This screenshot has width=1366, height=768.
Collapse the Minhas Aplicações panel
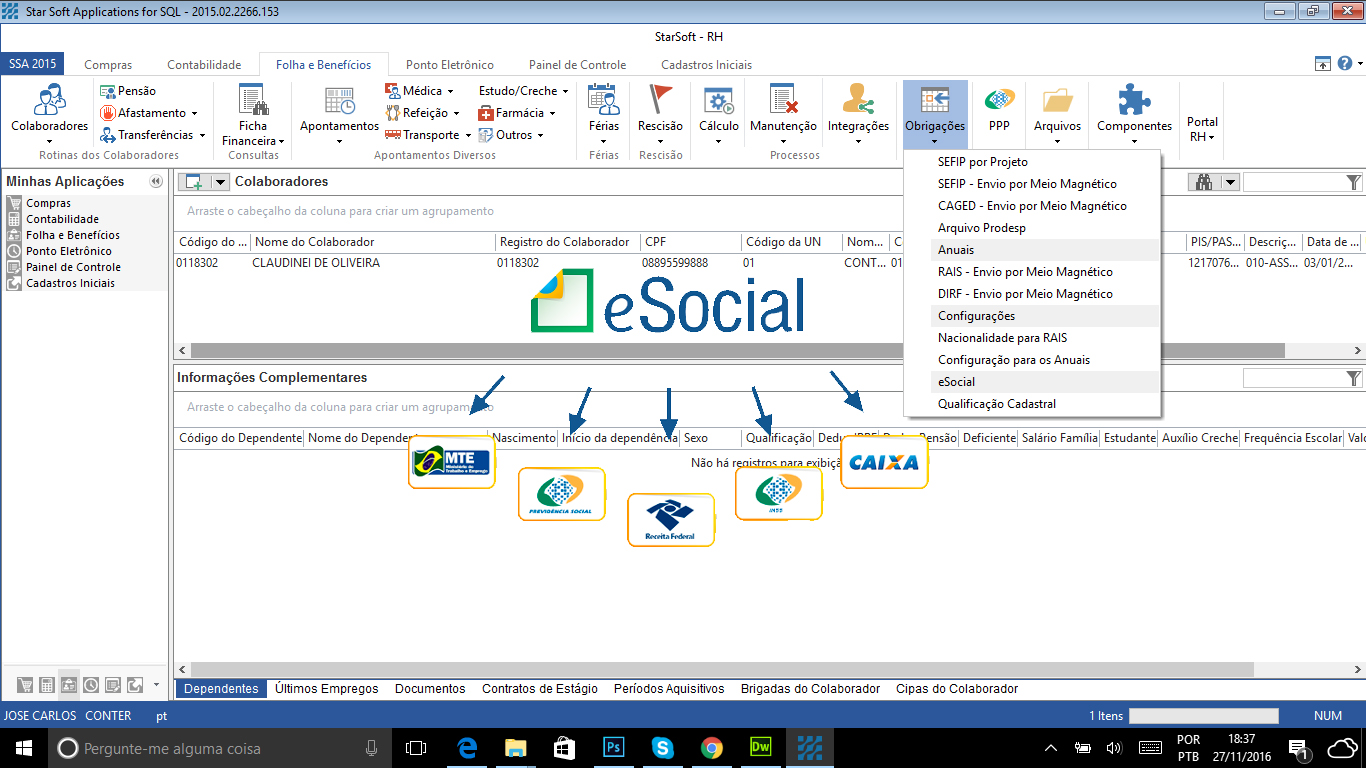(156, 182)
